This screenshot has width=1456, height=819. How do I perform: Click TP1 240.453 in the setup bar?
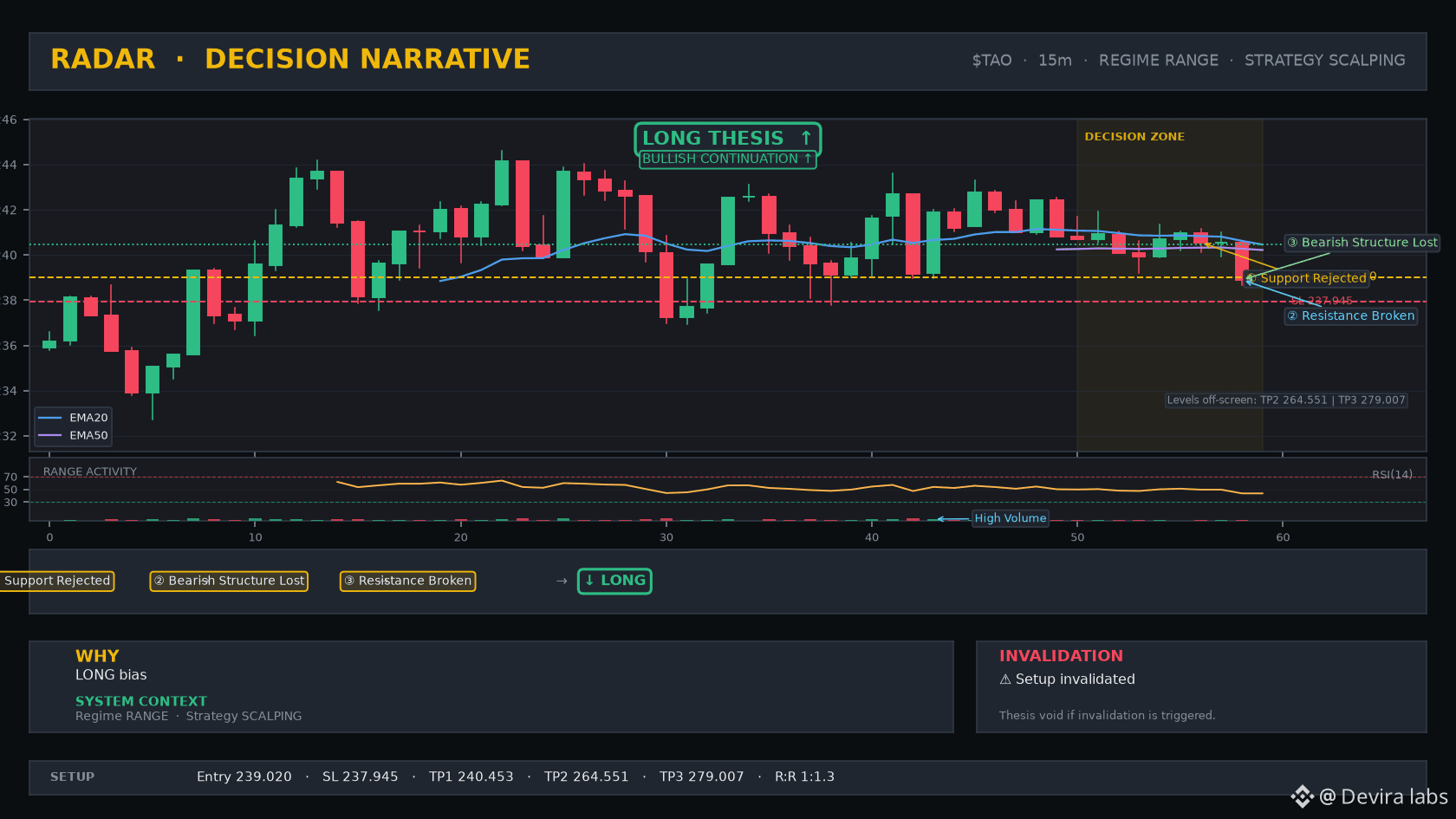click(471, 777)
